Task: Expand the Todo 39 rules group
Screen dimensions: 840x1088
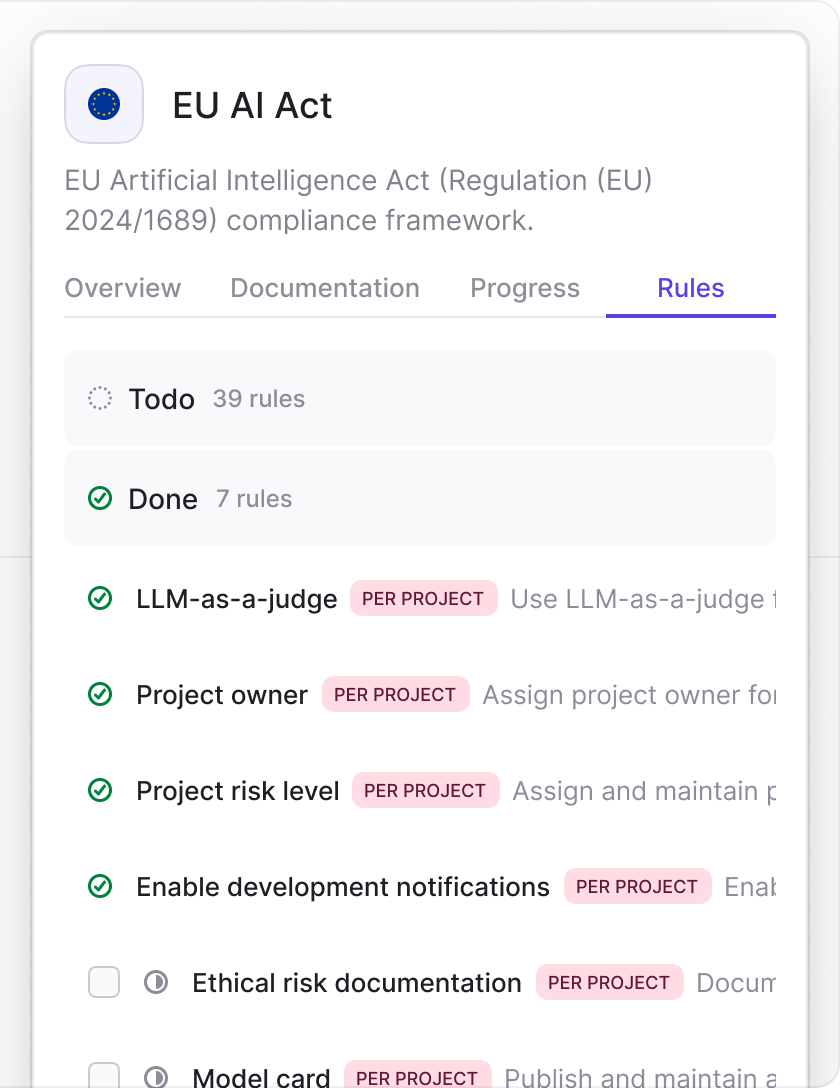Action: [x=420, y=398]
